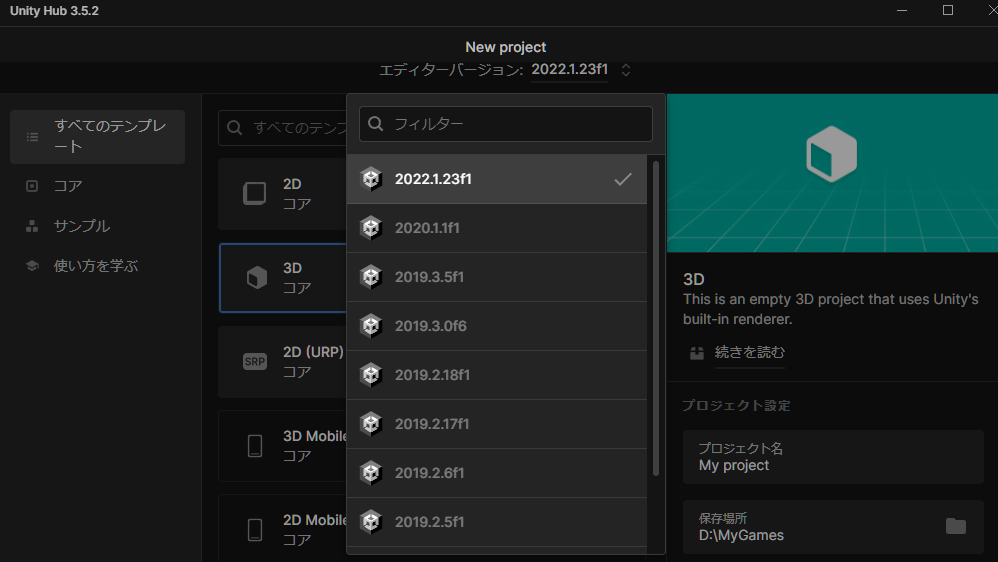This screenshot has height=562, width=998.
Task: Choose editor version 2020.1.1f1
Action: click(496, 228)
